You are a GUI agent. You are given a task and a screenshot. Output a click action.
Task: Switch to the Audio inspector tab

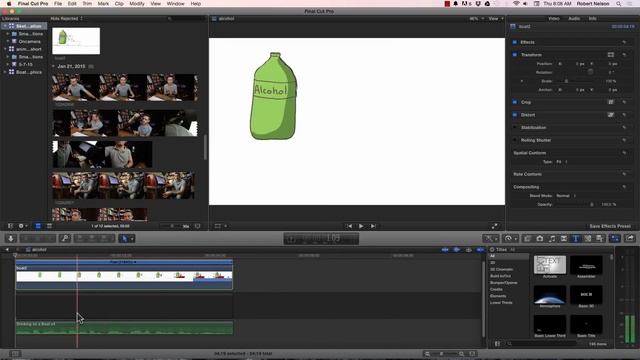(x=574, y=19)
